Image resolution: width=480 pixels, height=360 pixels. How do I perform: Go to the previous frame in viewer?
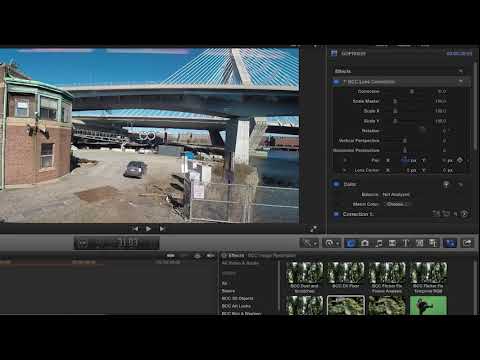(135, 229)
